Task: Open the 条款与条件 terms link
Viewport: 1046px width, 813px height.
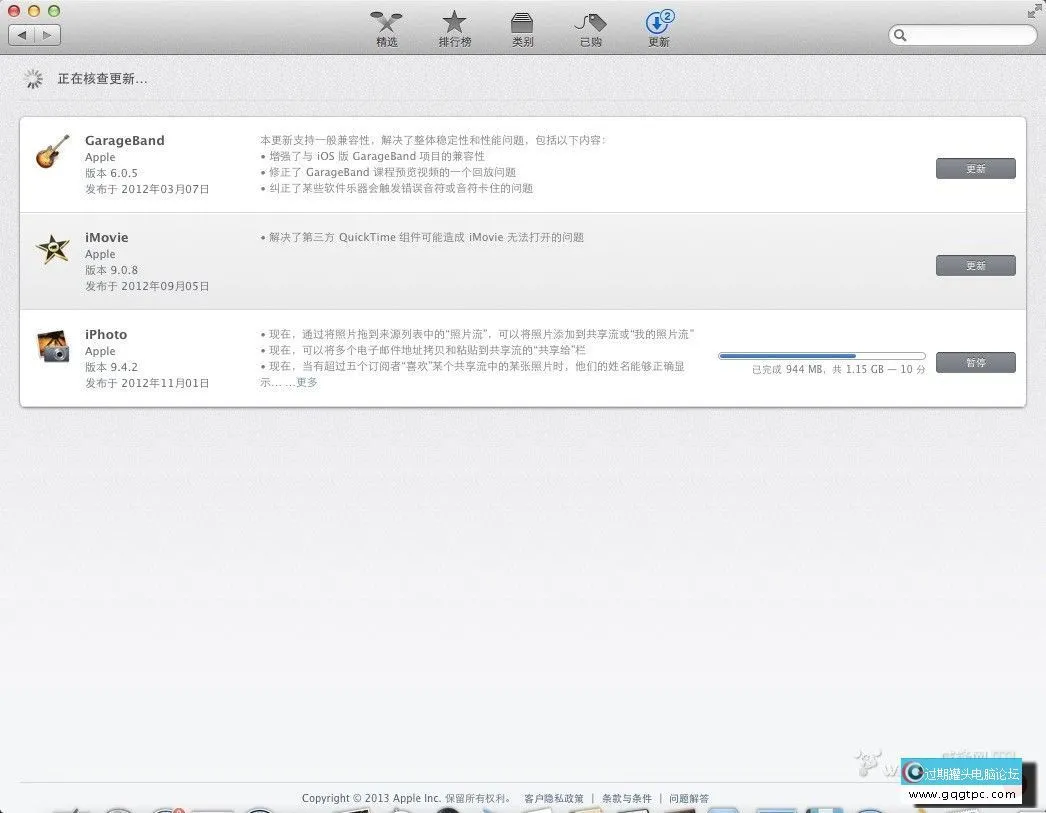Action: (626, 798)
